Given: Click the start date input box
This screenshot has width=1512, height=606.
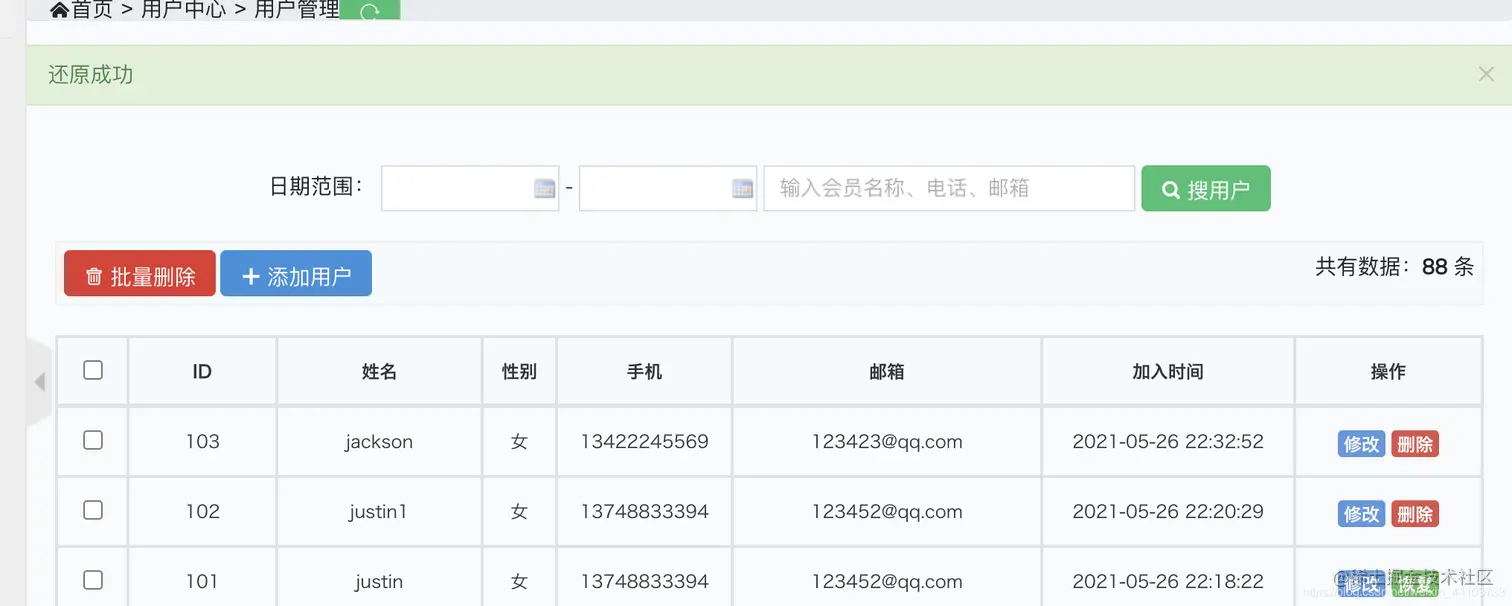Looking at the screenshot, I should pos(460,187).
